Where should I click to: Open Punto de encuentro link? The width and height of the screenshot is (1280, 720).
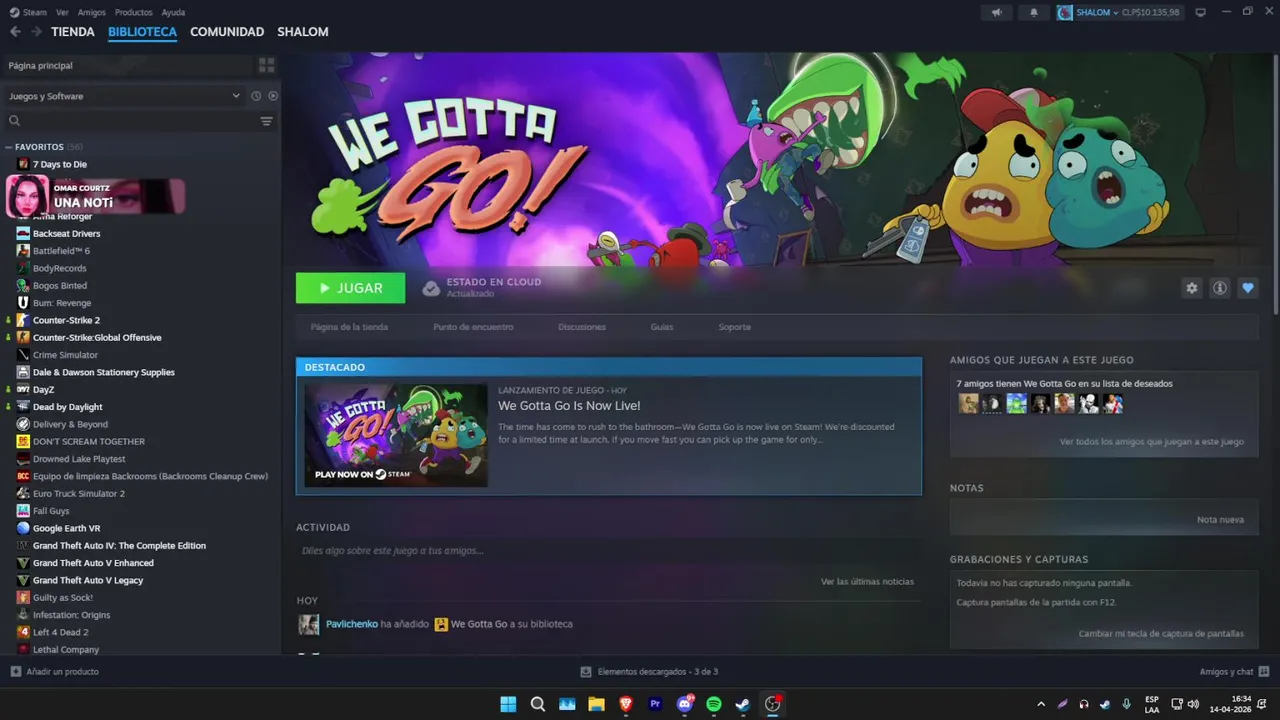coord(473,327)
